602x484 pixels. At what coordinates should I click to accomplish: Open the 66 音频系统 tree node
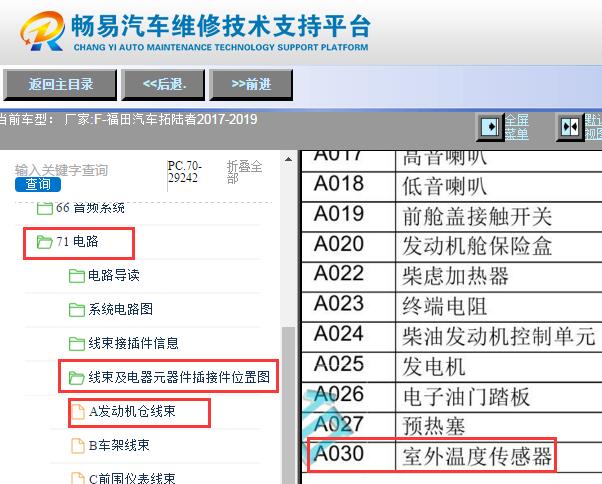90,208
